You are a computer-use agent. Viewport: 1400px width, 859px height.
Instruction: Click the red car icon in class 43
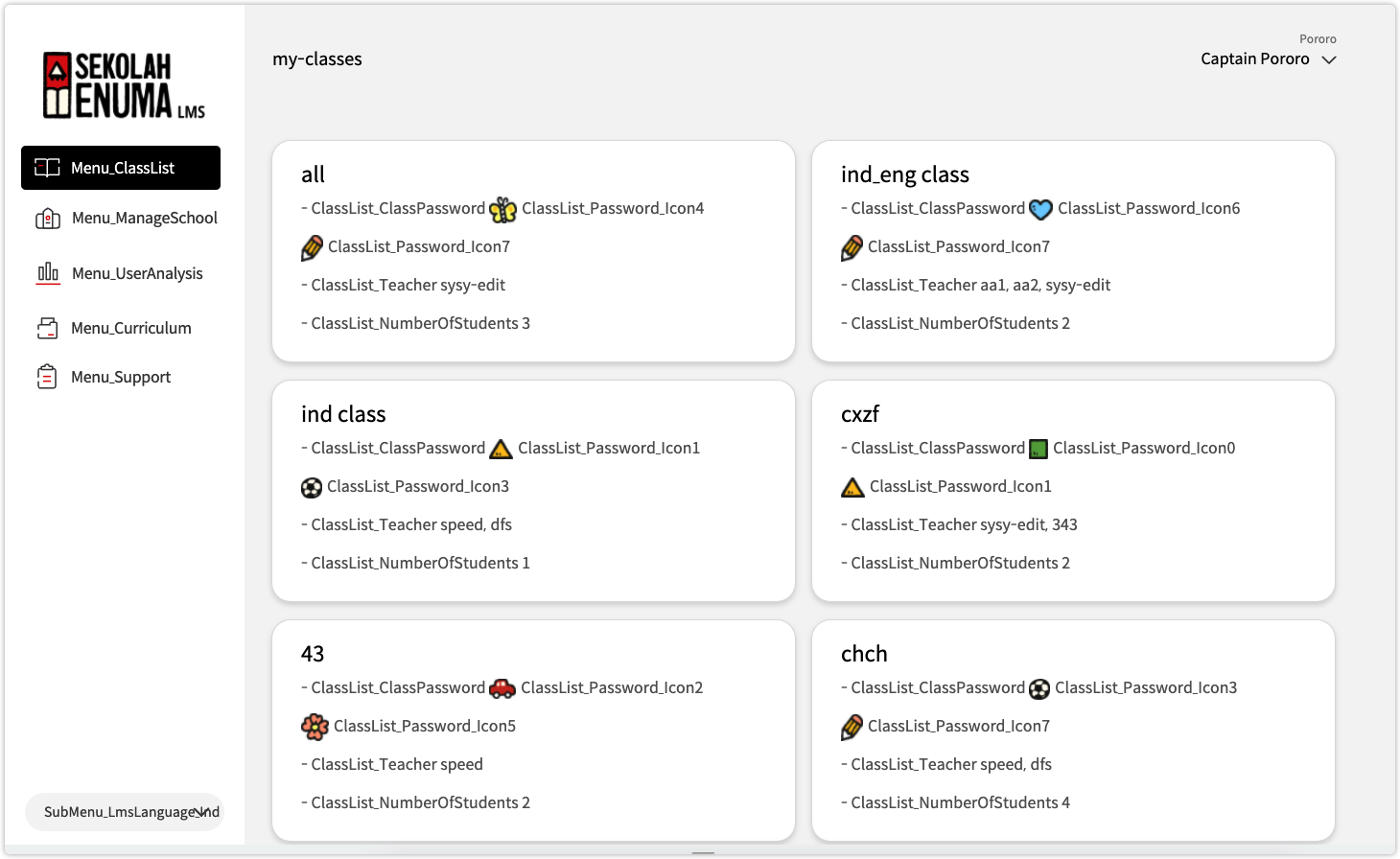(502, 688)
